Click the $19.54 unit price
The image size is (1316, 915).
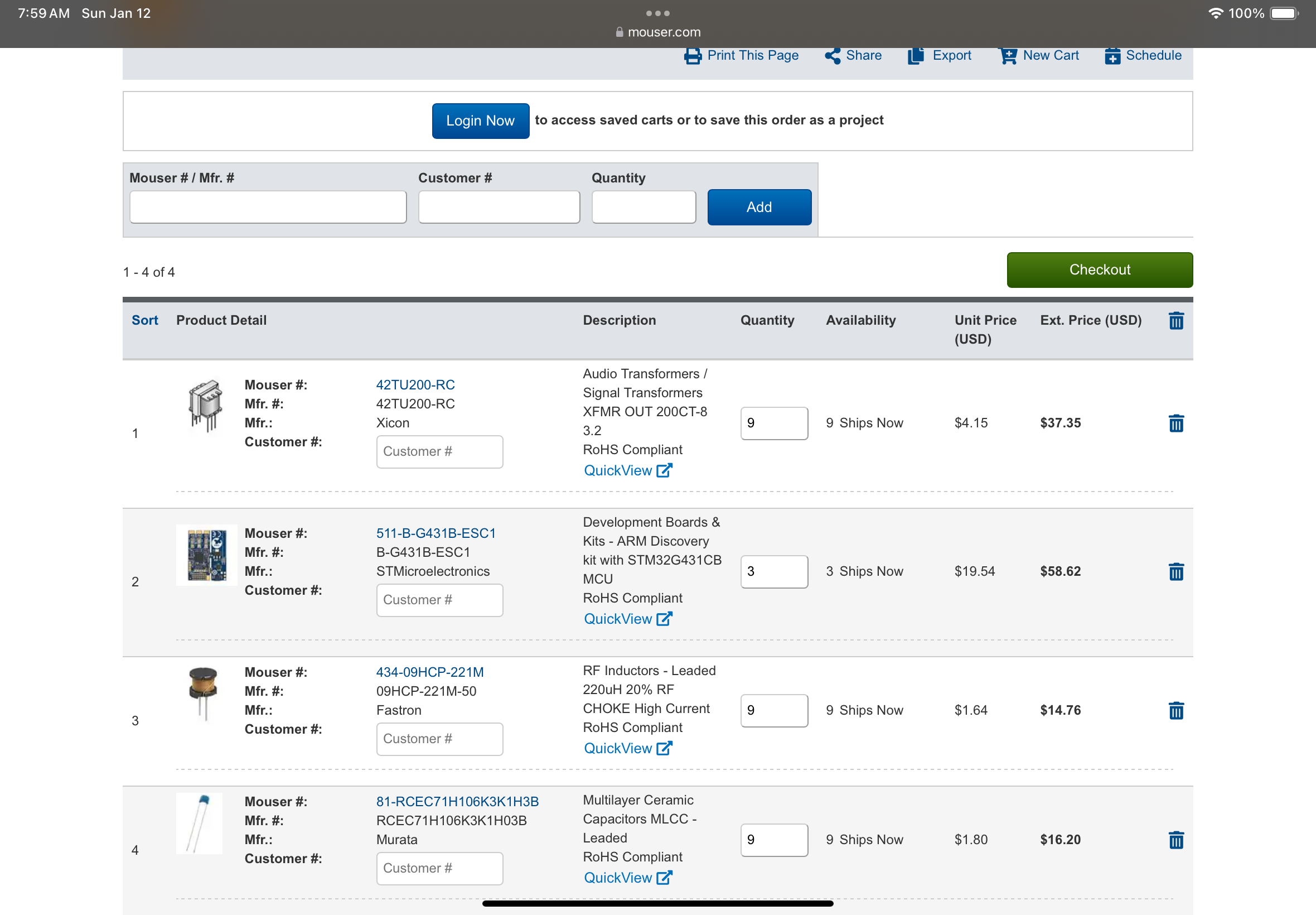975,571
